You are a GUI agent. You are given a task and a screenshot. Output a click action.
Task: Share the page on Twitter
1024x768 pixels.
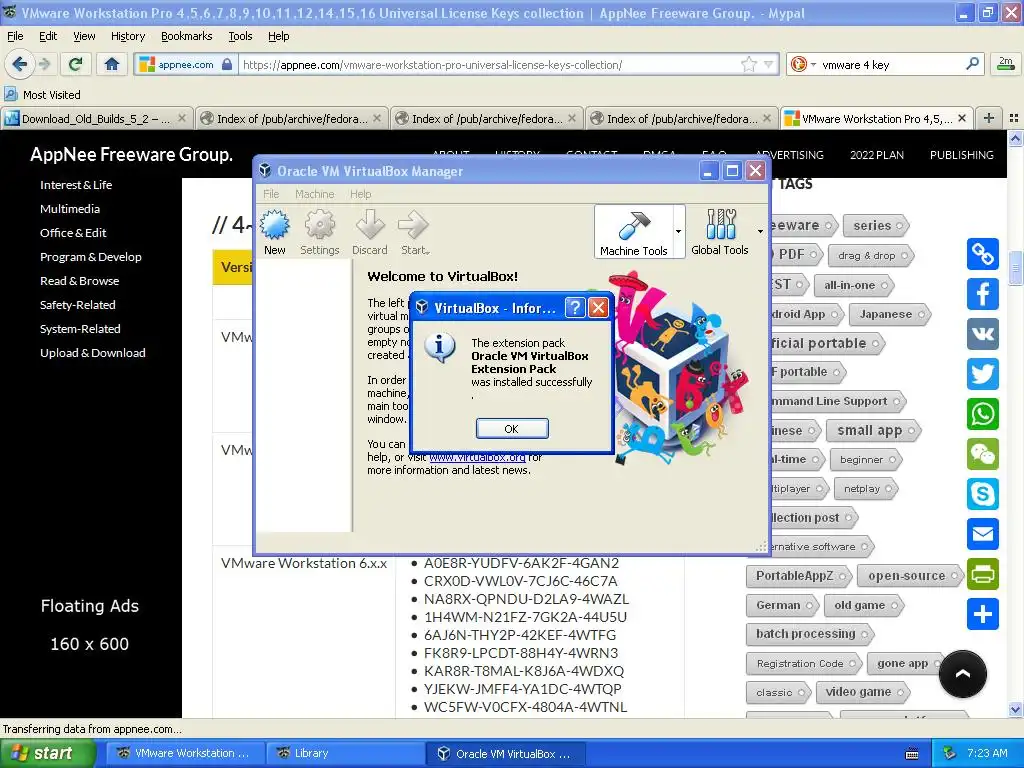coord(983,374)
